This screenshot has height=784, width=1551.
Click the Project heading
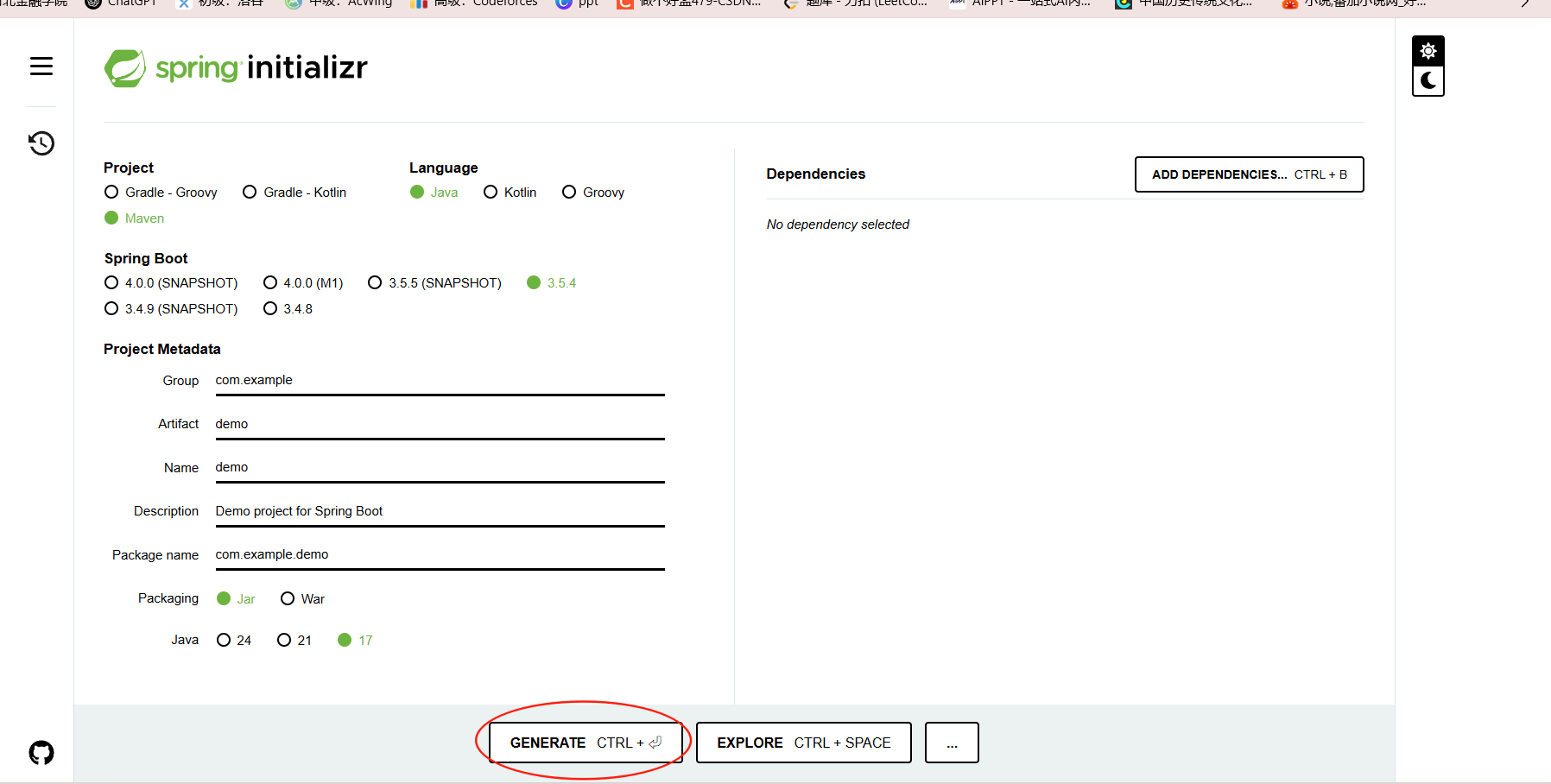tap(129, 168)
